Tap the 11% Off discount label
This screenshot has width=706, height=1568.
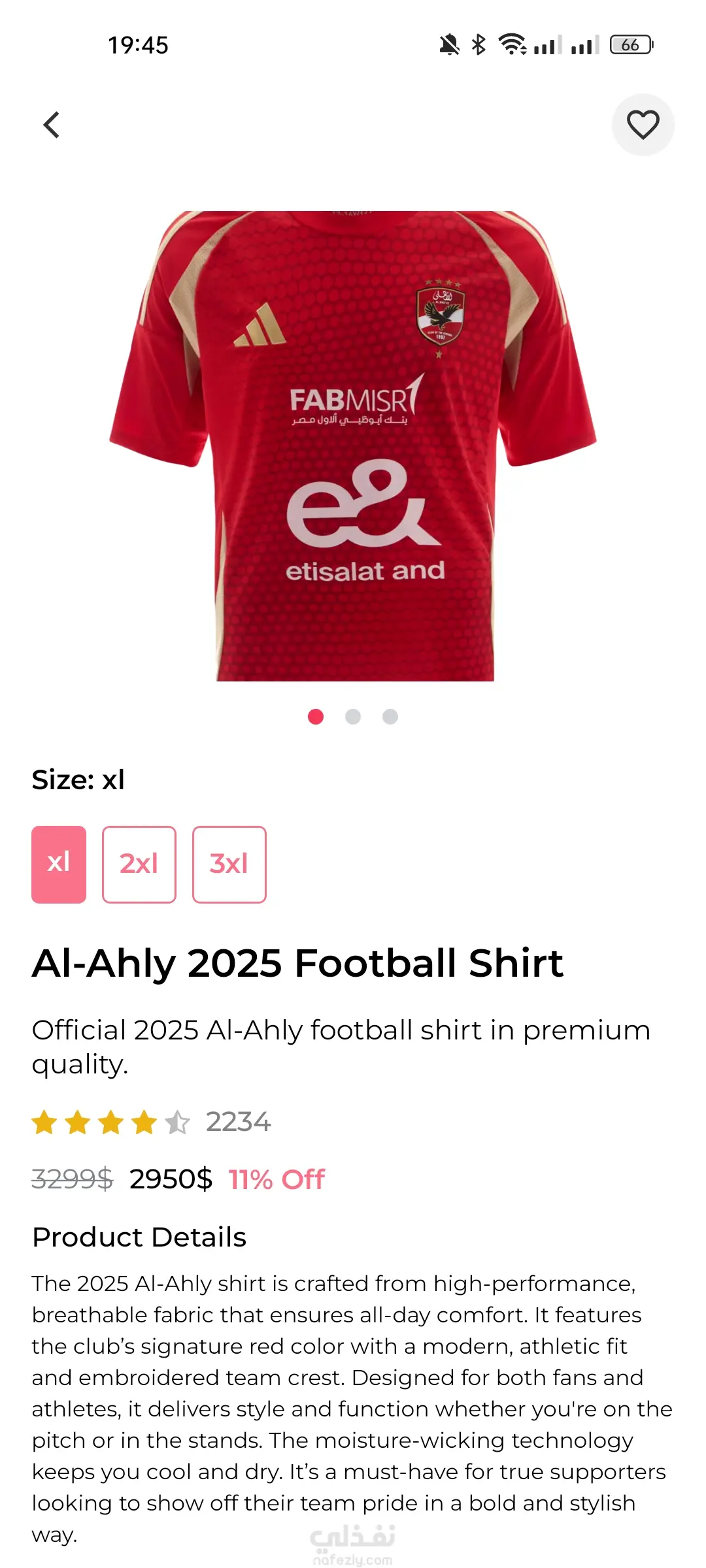(x=277, y=1180)
